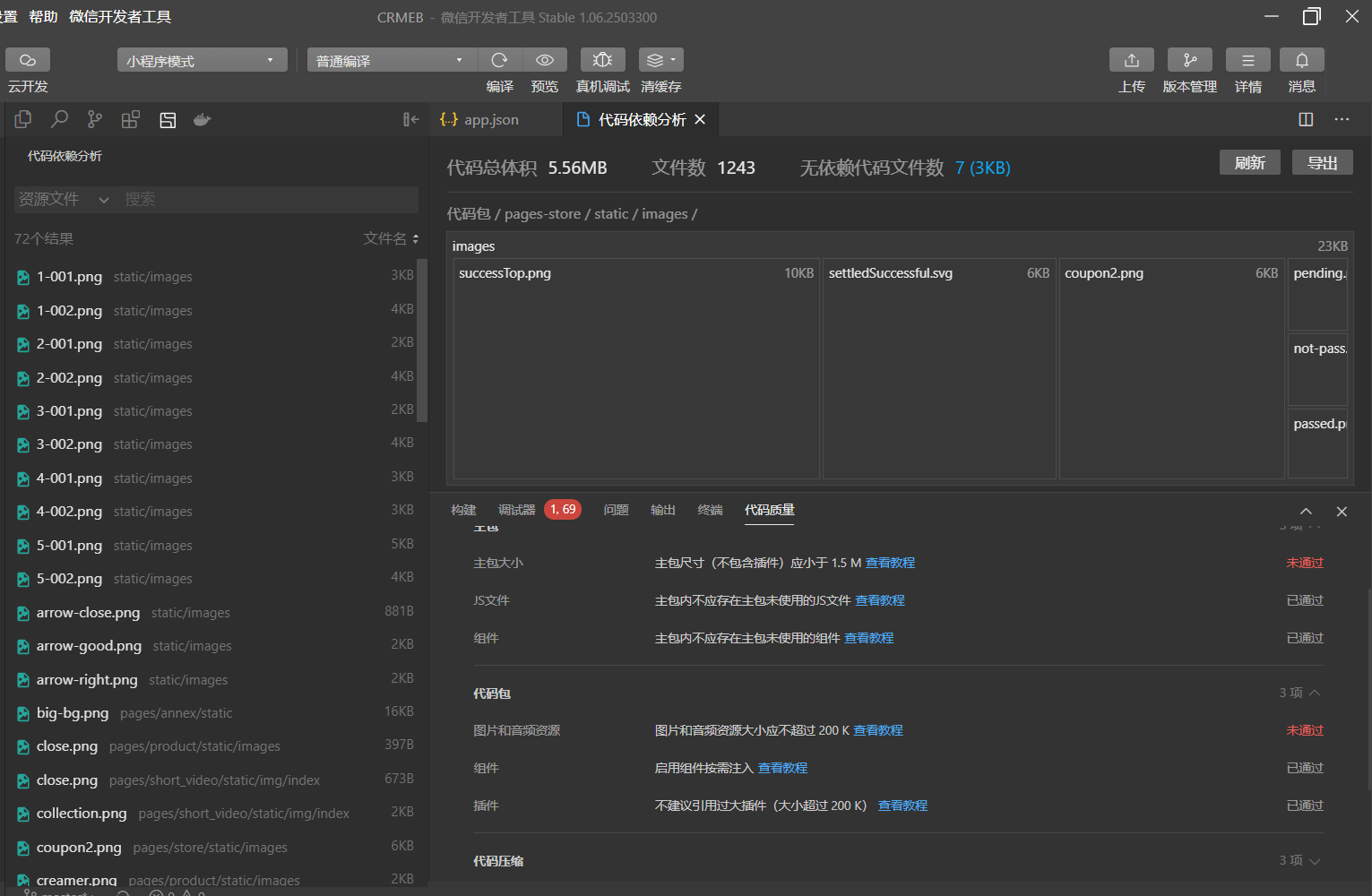The image size is (1372, 896).
Task: Open 查看教程 link for 插件 row
Action: (x=902, y=806)
